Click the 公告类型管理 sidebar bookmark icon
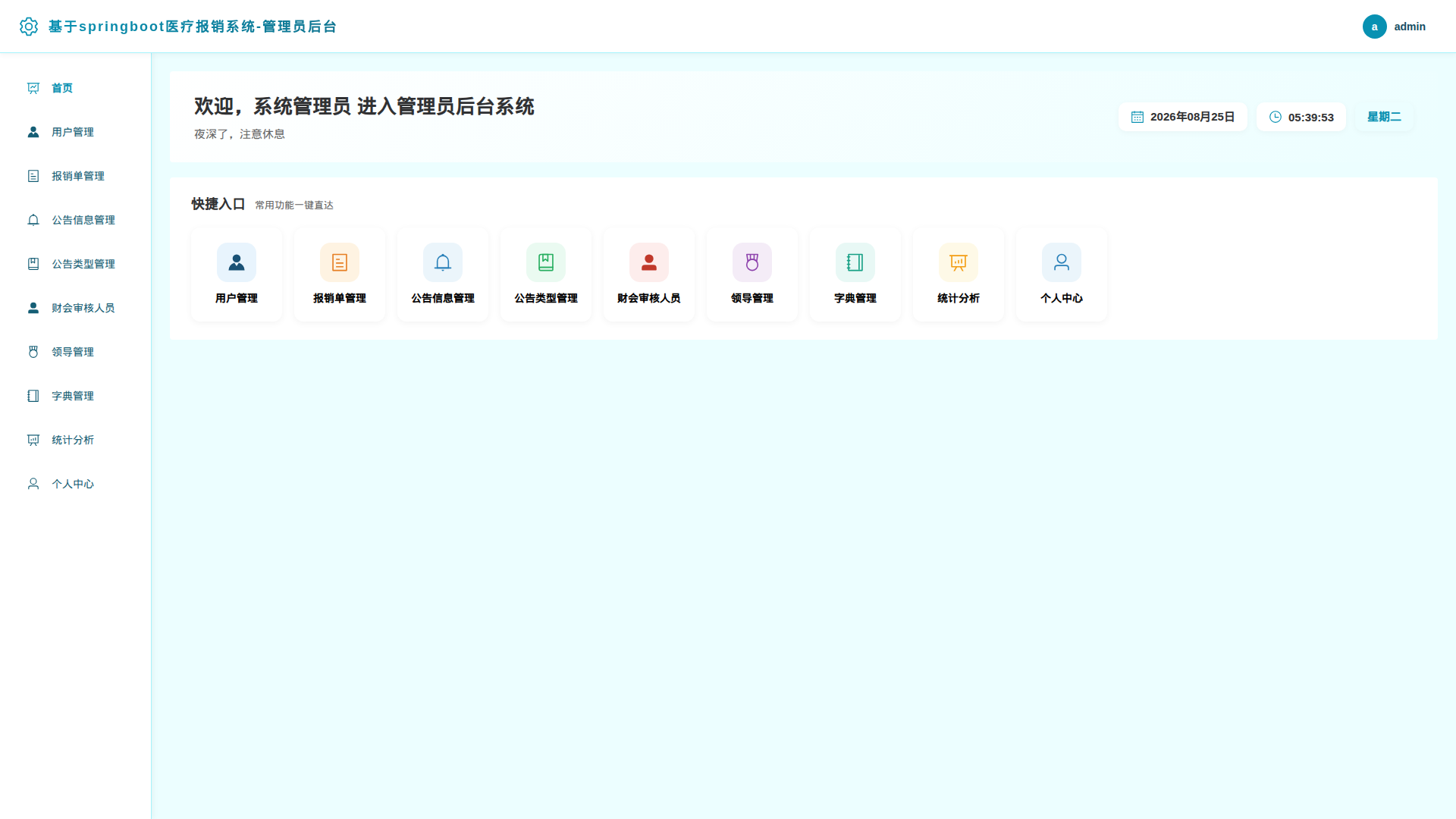 (x=33, y=264)
